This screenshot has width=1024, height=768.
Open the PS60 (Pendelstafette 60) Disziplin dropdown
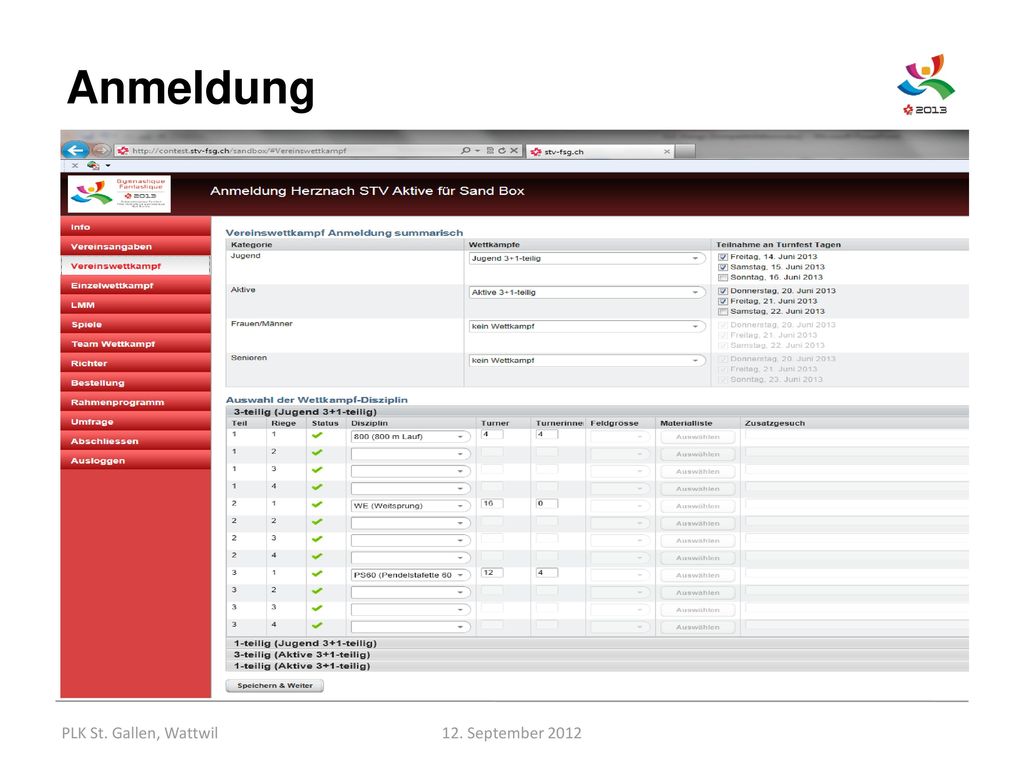(410, 575)
